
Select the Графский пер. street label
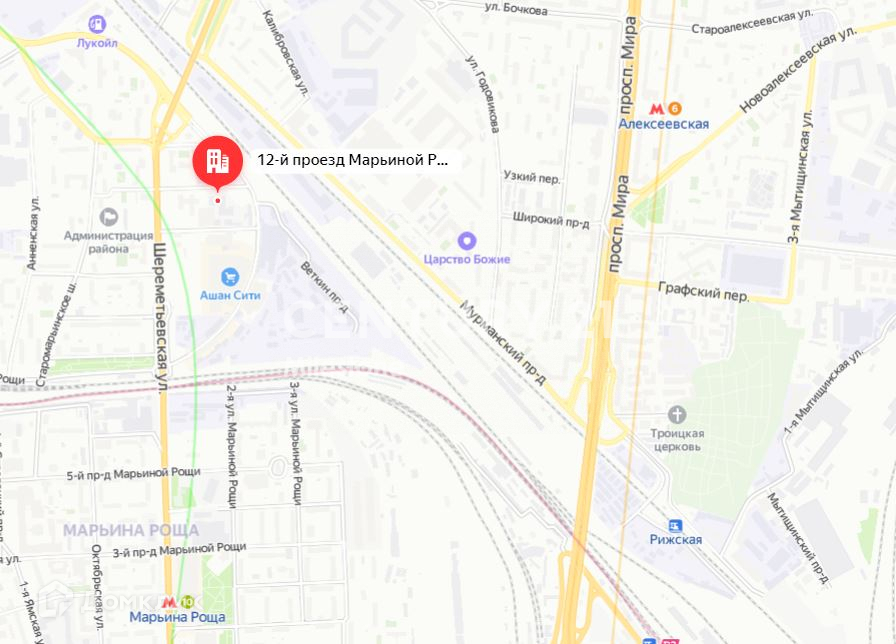click(x=703, y=291)
